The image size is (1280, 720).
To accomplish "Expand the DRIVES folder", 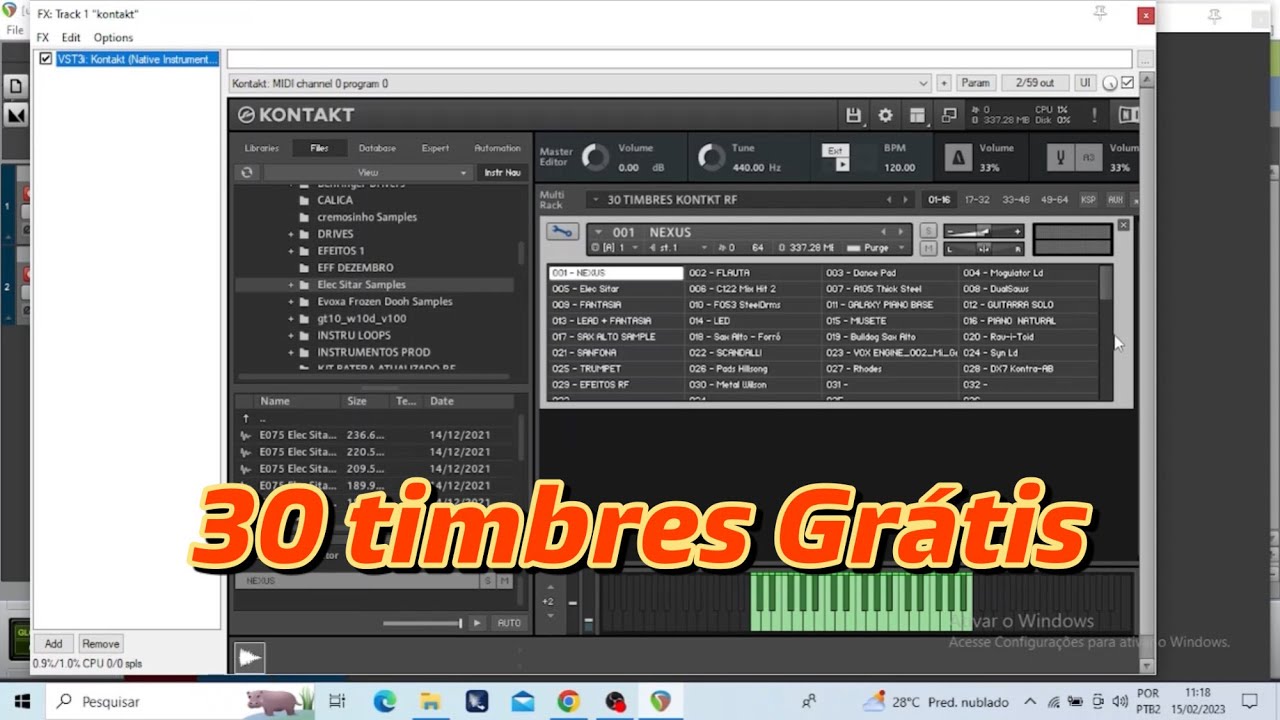I will coord(291,234).
